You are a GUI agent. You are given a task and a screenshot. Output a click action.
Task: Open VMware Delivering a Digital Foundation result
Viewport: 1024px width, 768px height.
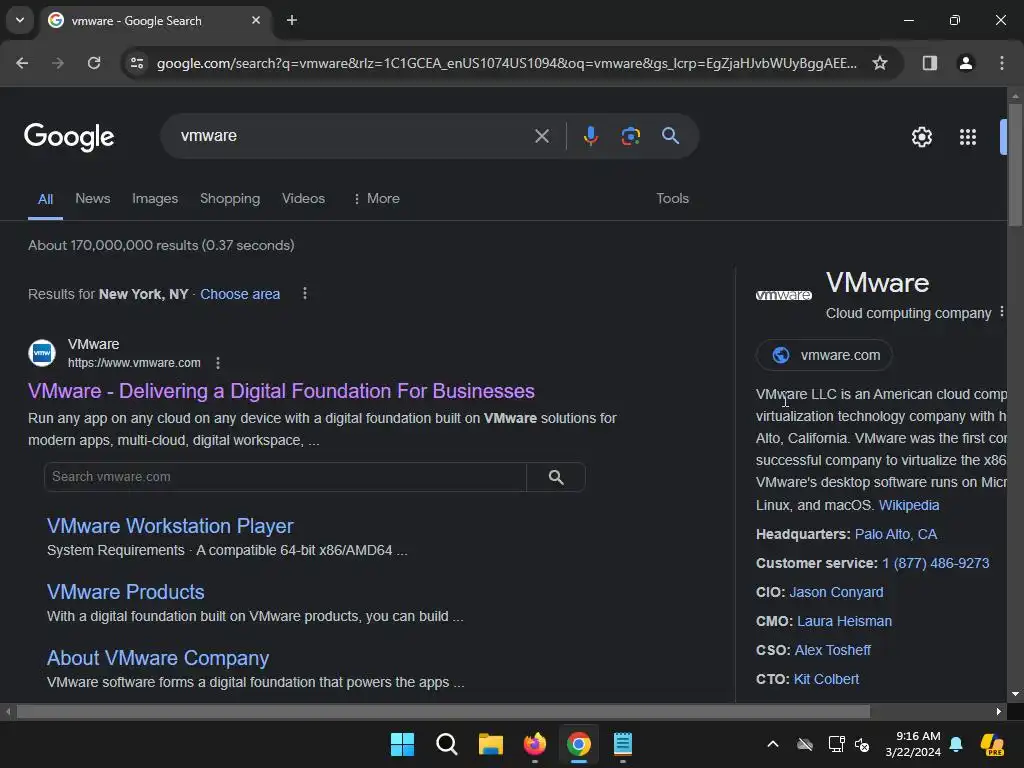(x=281, y=391)
